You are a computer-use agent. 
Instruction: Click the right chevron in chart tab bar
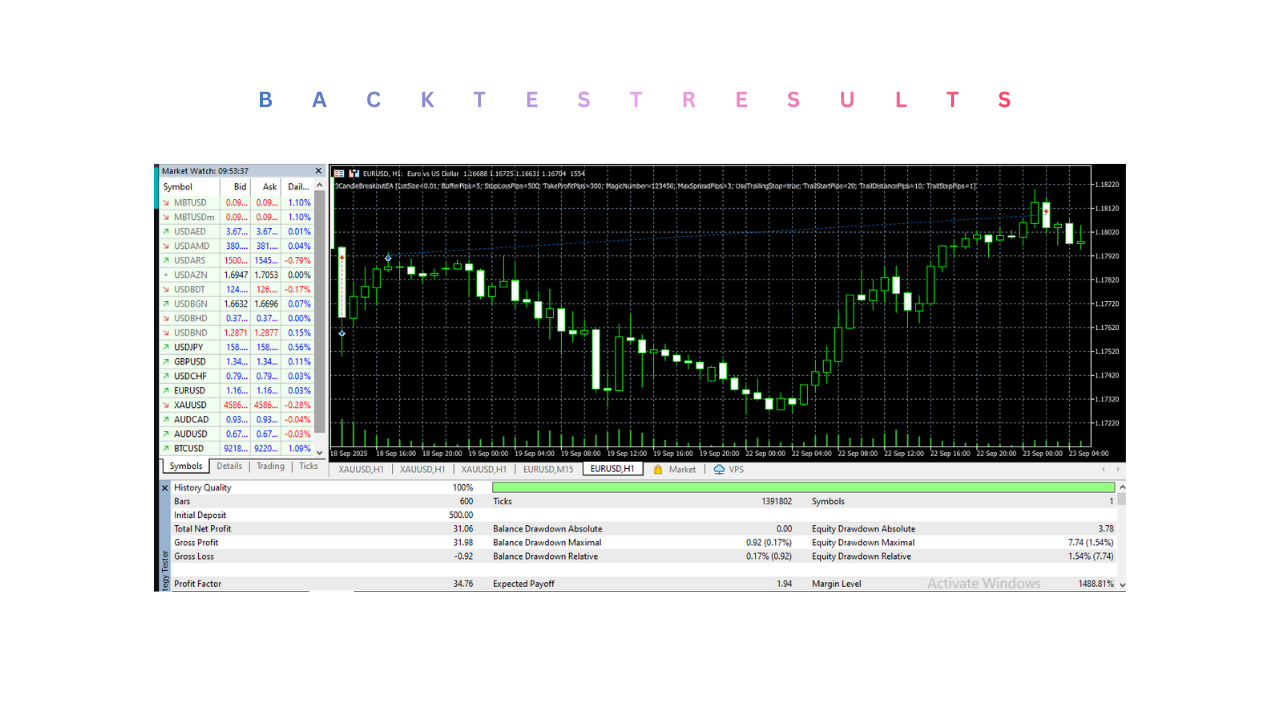(x=1119, y=469)
